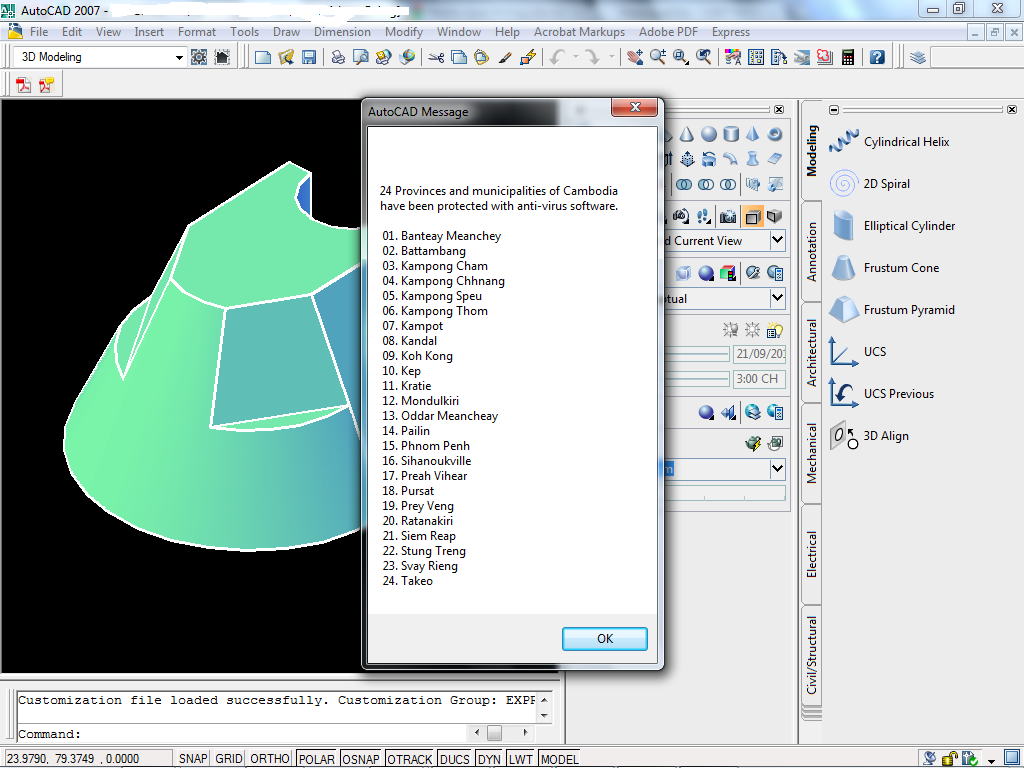Click OK in the AutoCAD Message dialog

[x=605, y=639]
